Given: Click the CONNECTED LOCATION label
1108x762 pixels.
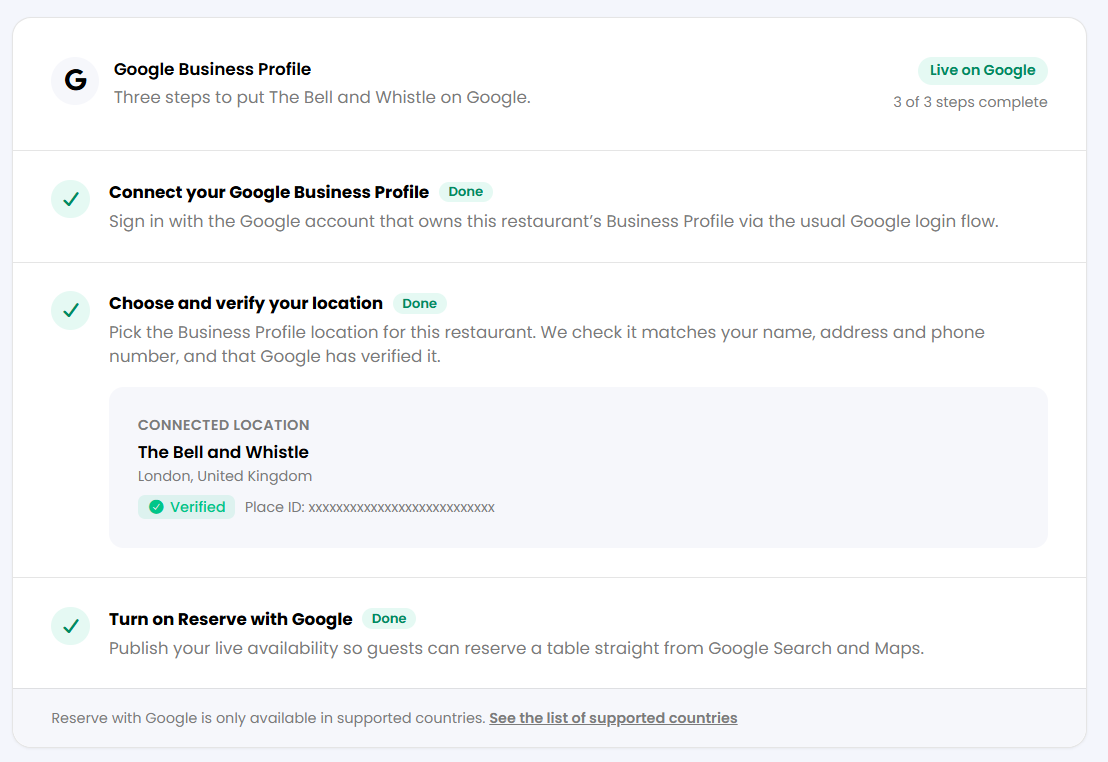Looking at the screenshot, I should click(223, 425).
